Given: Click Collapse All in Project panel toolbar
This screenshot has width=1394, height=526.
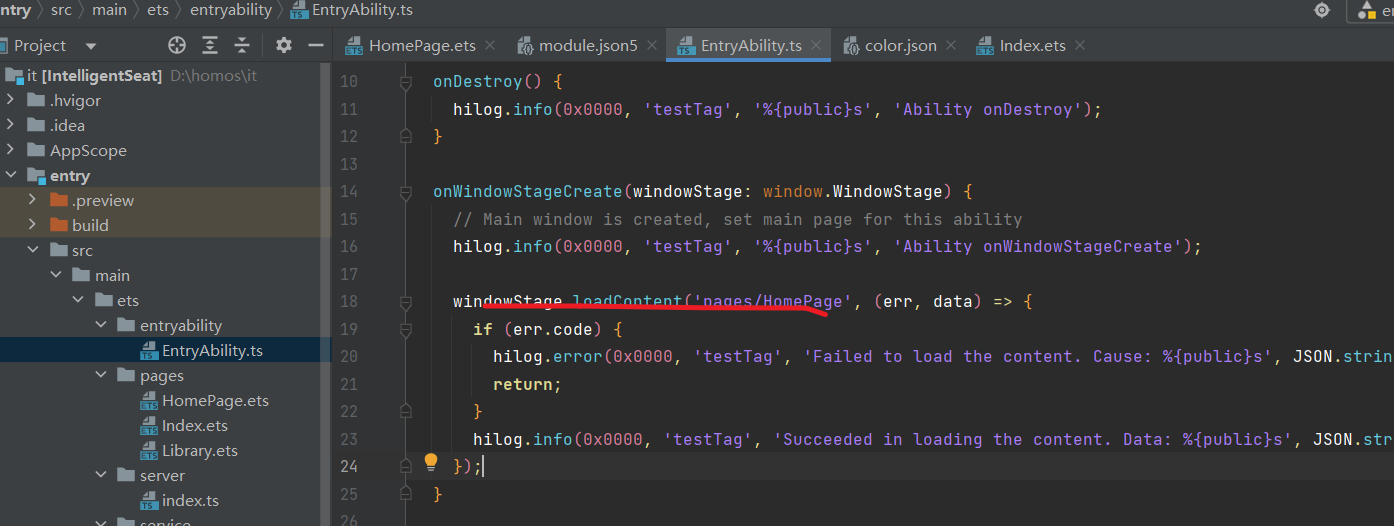Looking at the screenshot, I should coord(242,45).
